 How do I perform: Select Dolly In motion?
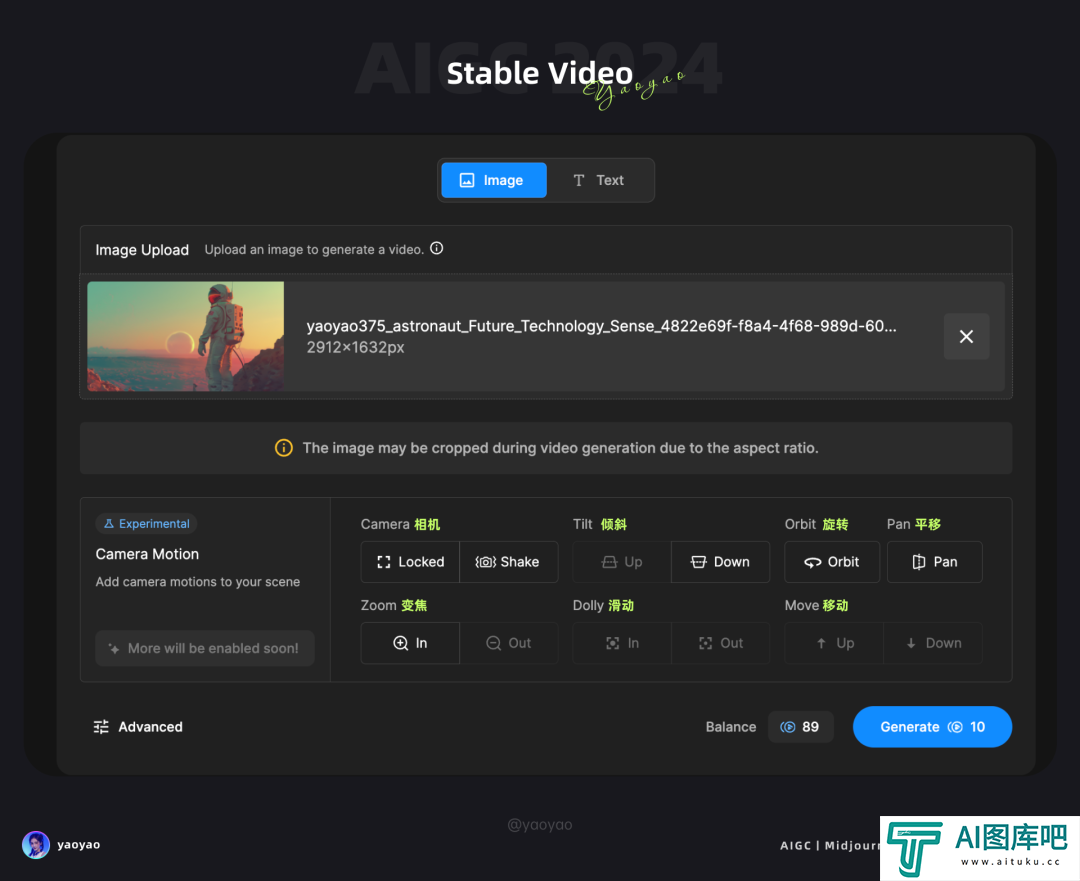[x=622, y=643]
